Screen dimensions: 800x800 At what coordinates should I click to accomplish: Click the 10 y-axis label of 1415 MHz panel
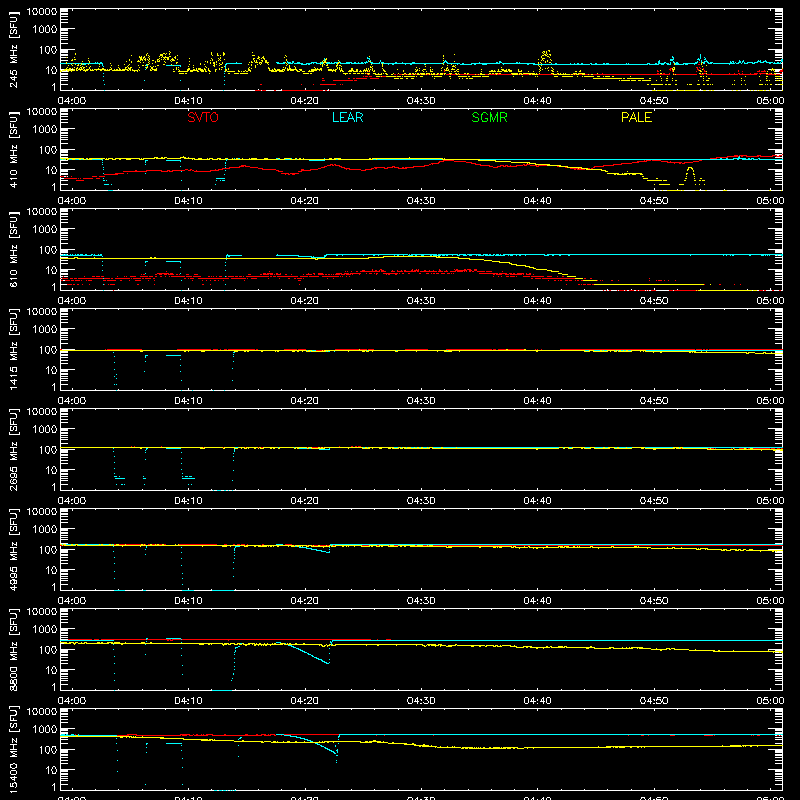(51, 370)
